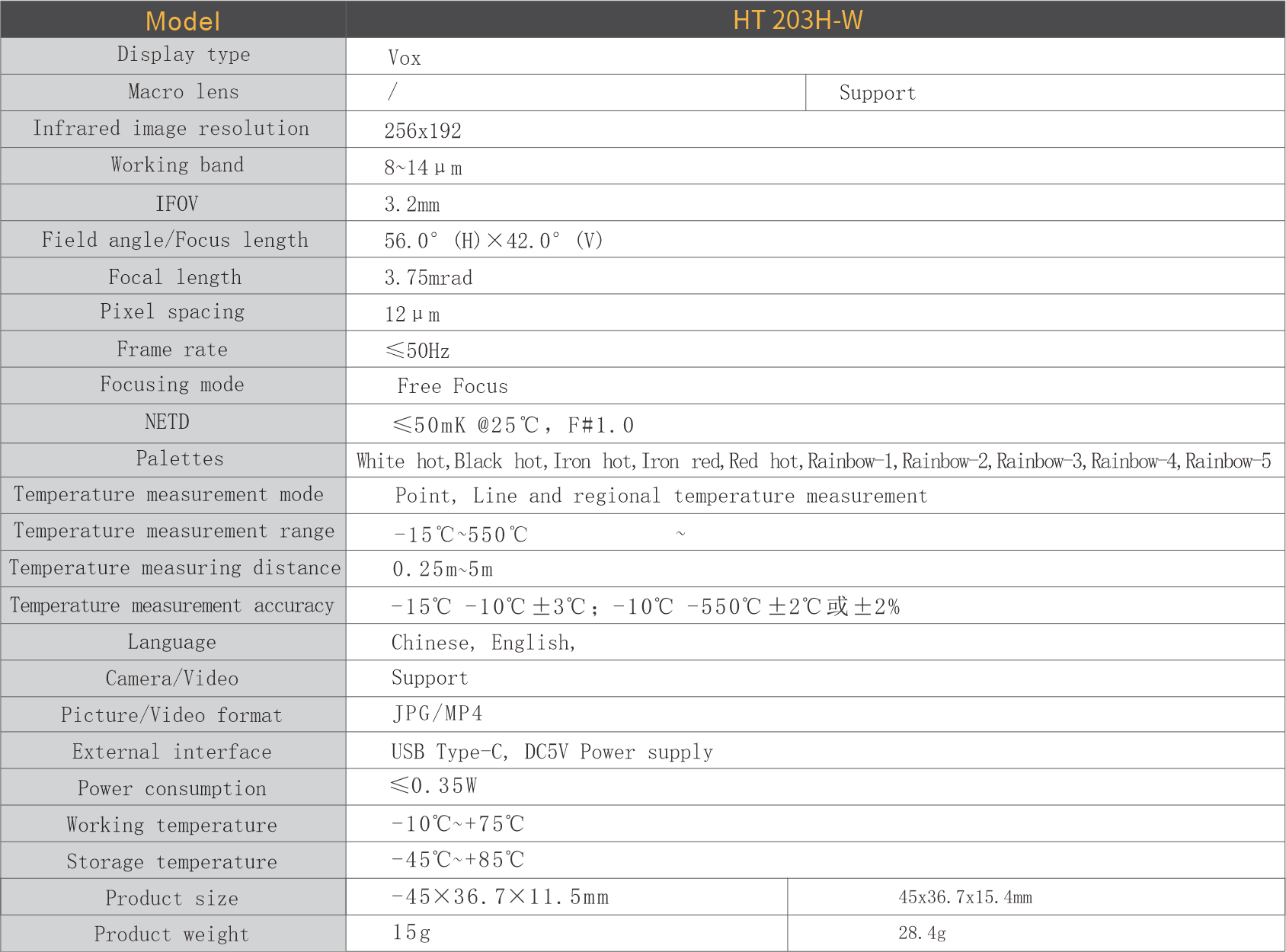Click the 'Free Focus' value

pos(453,387)
